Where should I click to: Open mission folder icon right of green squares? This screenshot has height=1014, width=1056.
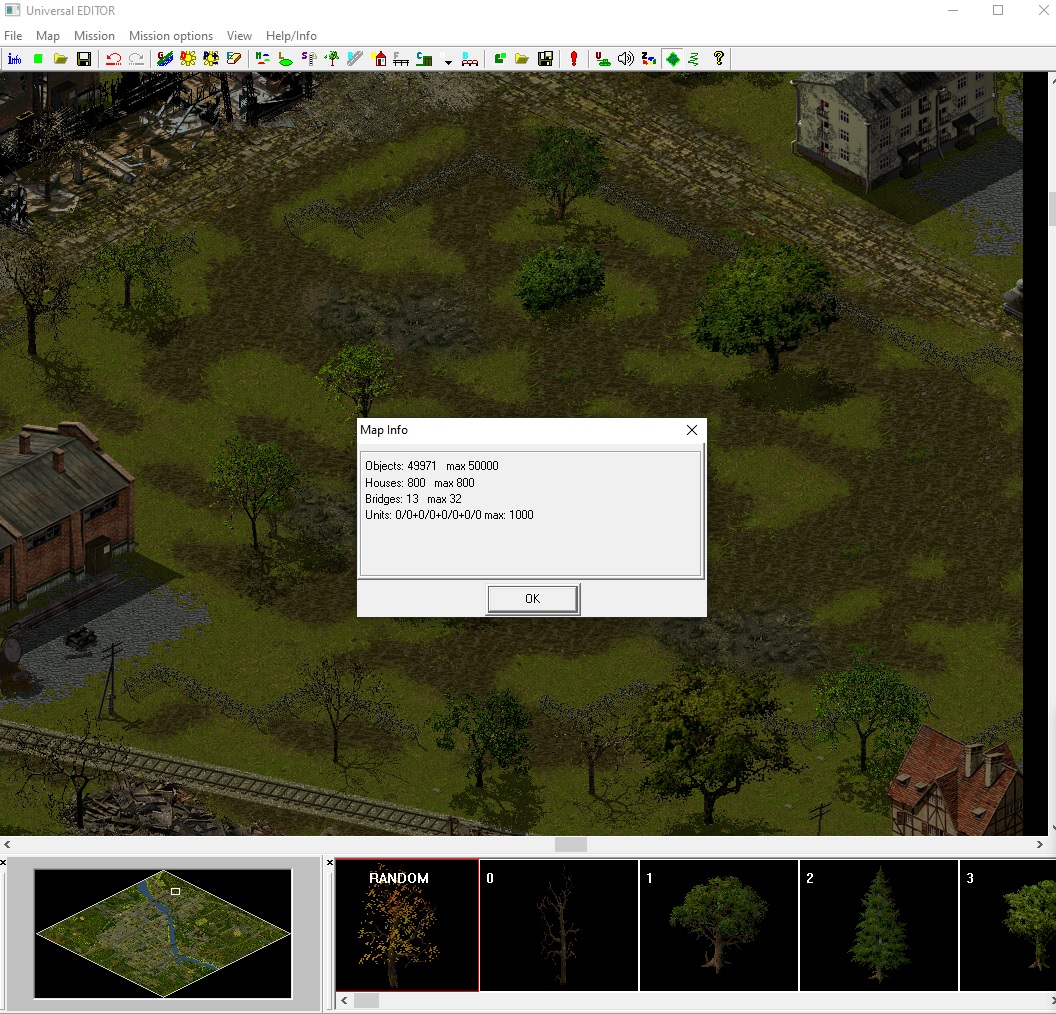522,59
